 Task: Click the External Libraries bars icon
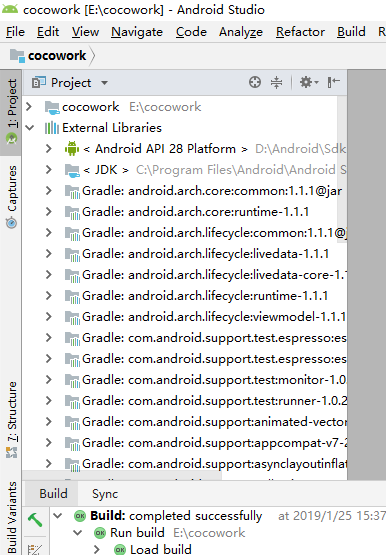[x=52, y=128]
